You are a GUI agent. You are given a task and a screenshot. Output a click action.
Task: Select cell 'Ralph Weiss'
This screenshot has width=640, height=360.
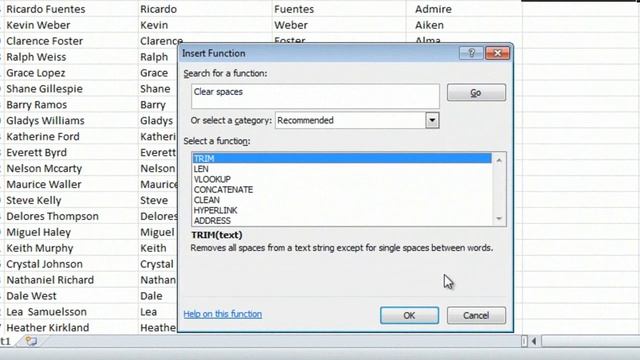pyautogui.click(x=71, y=57)
